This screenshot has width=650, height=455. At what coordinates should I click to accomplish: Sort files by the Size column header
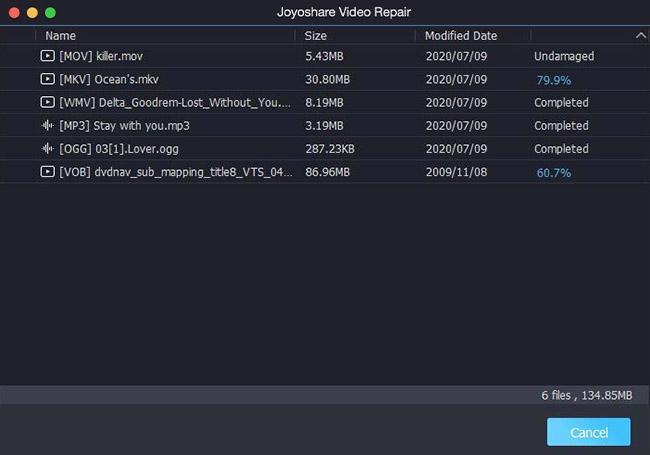[x=315, y=36]
